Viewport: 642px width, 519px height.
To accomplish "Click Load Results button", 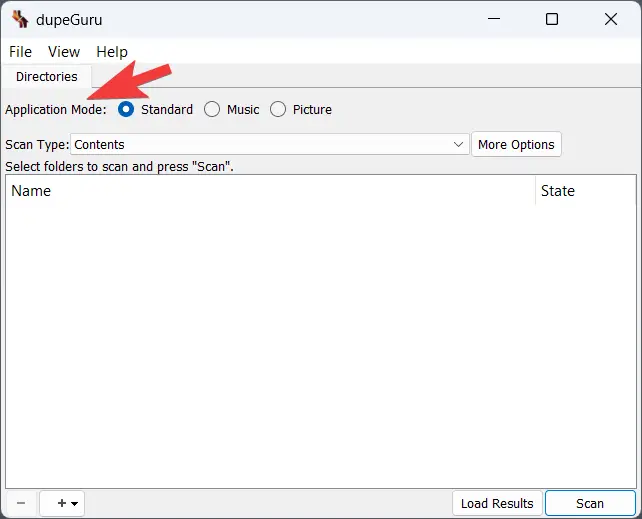I will (497, 503).
